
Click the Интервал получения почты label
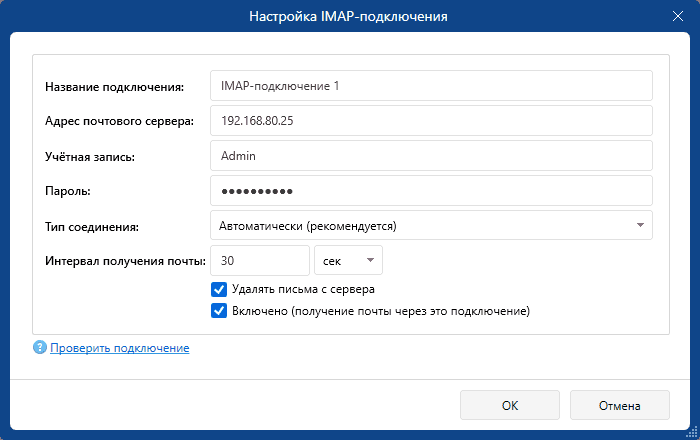125,261
